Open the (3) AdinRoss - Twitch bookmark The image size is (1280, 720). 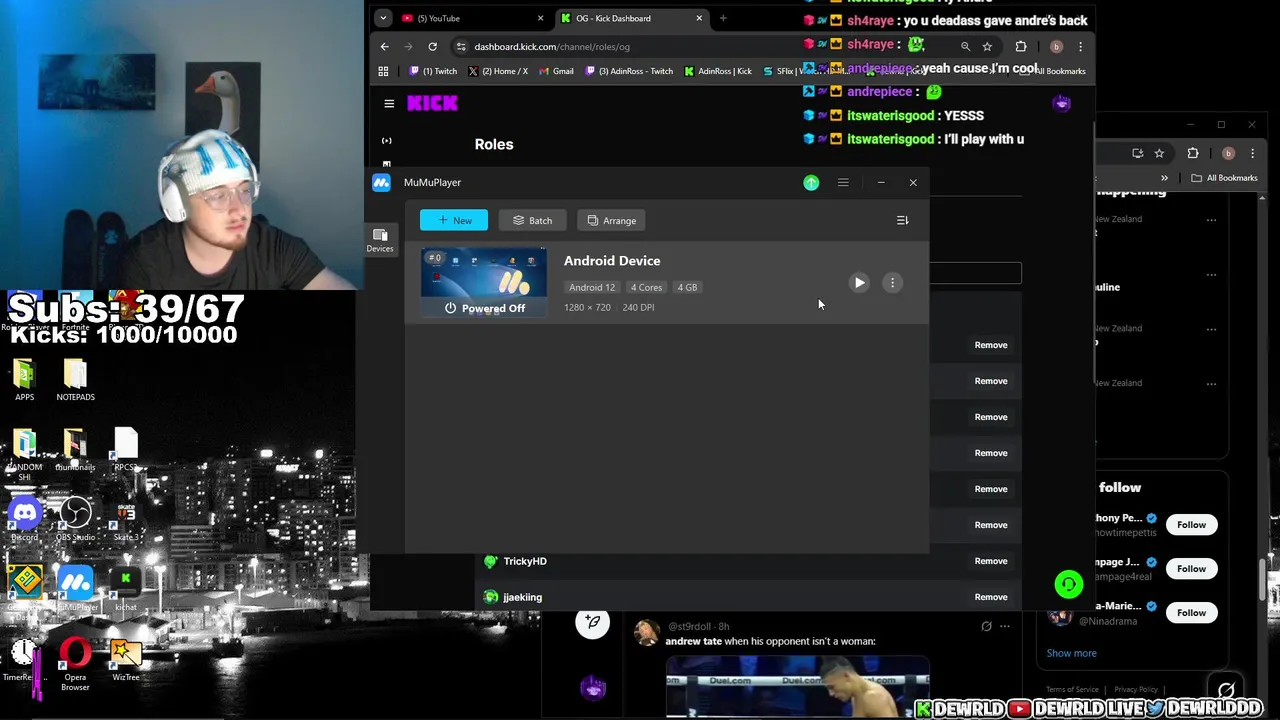coord(629,71)
